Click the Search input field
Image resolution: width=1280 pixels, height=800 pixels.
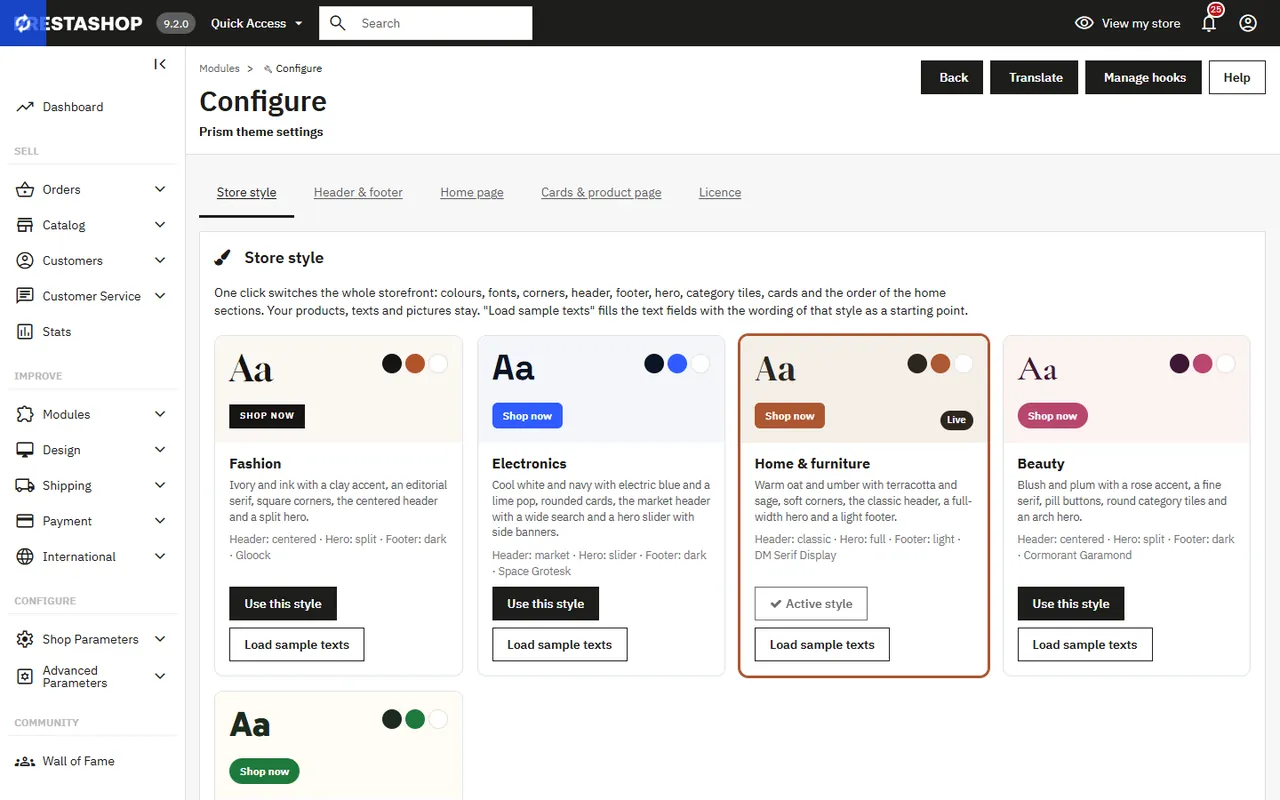426,23
